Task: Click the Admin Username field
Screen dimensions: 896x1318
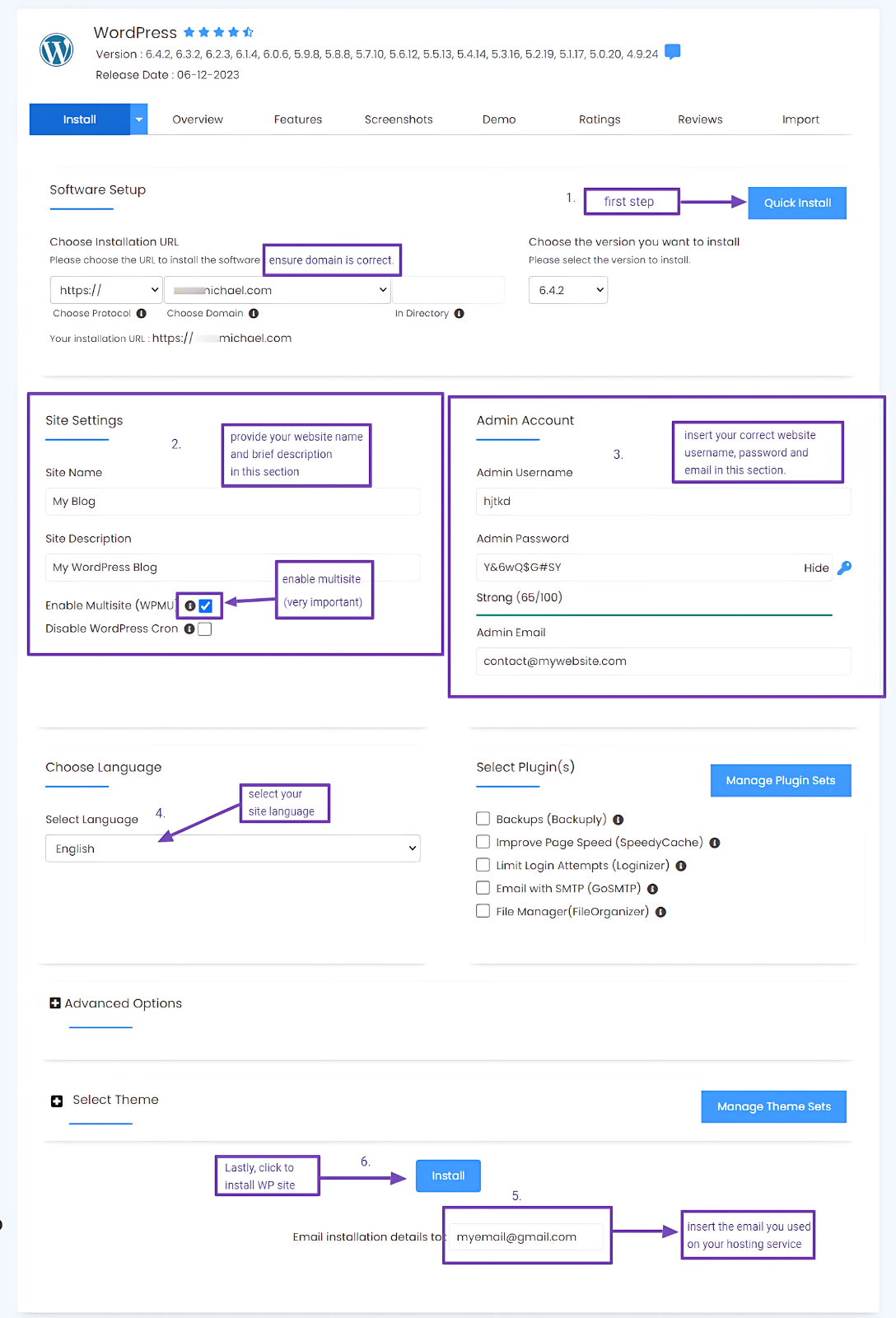Action: tap(664, 502)
